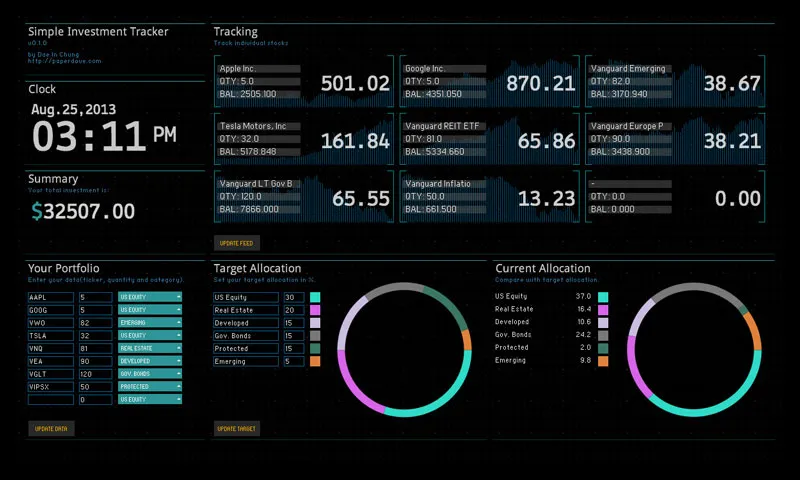Select the Vanguard Inflatio tracking card
The height and width of the screenshot is (480, 800).
[x=490, y=196]
